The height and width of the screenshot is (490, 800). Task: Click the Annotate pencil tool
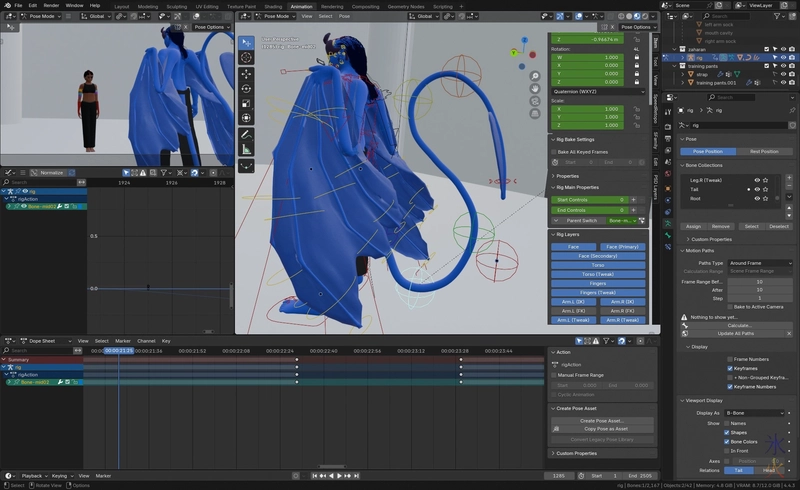tap(246, 133)
